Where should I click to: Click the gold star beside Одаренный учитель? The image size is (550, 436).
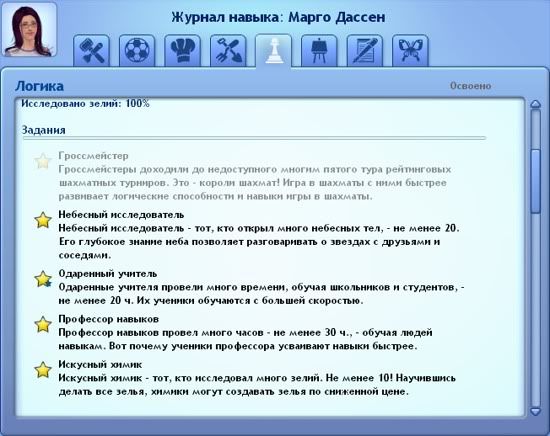43,279
